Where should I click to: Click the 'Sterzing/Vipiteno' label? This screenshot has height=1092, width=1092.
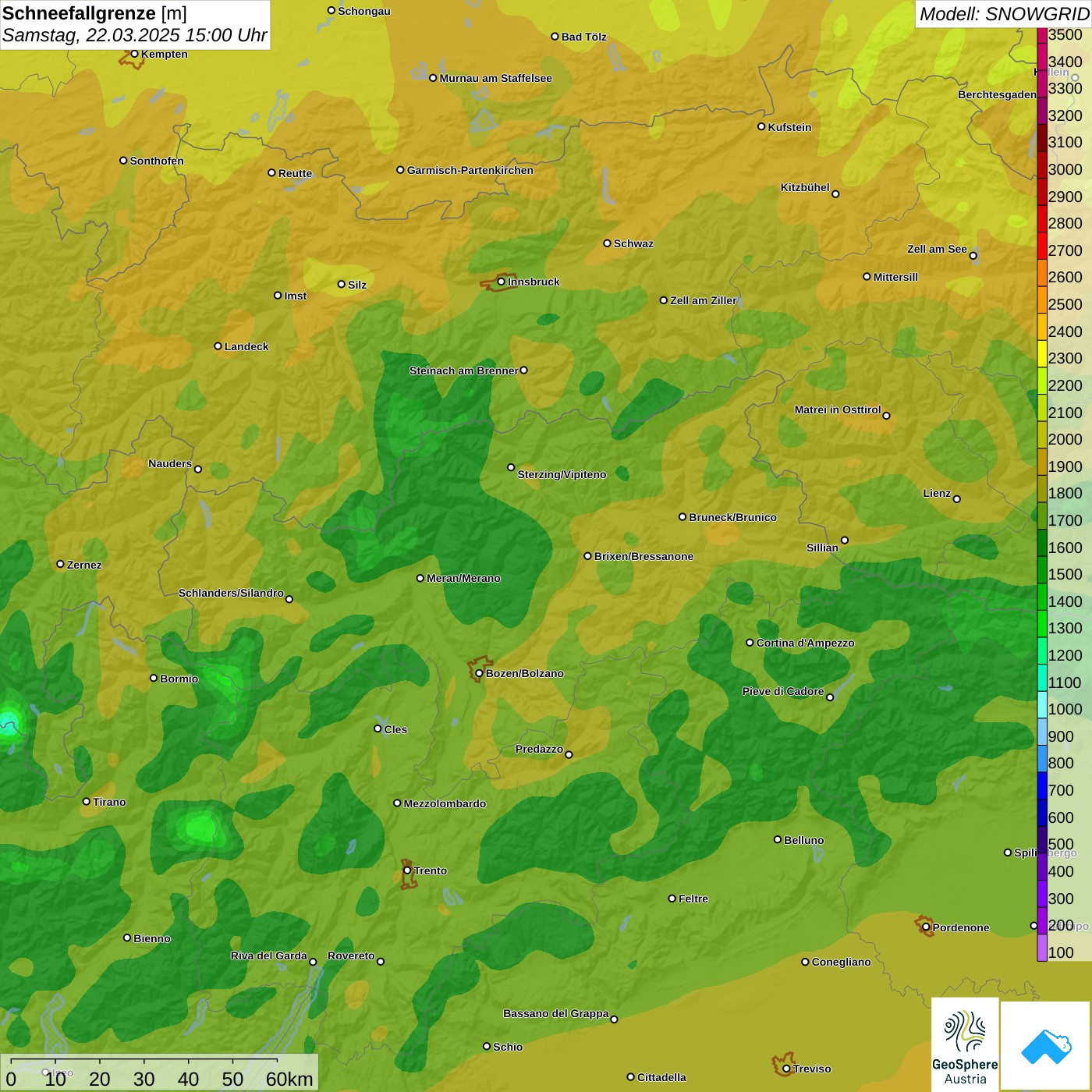tap(562, 474)
